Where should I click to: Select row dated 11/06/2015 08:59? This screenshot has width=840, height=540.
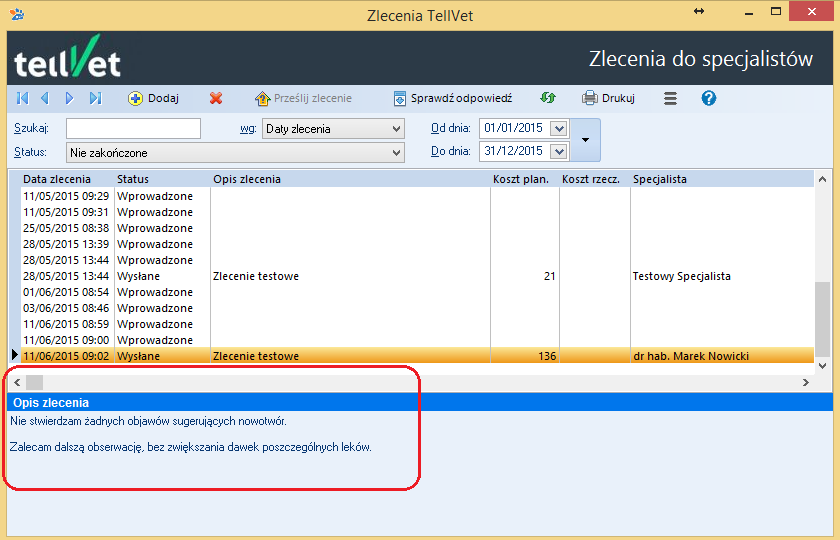[x=417, y=324]
